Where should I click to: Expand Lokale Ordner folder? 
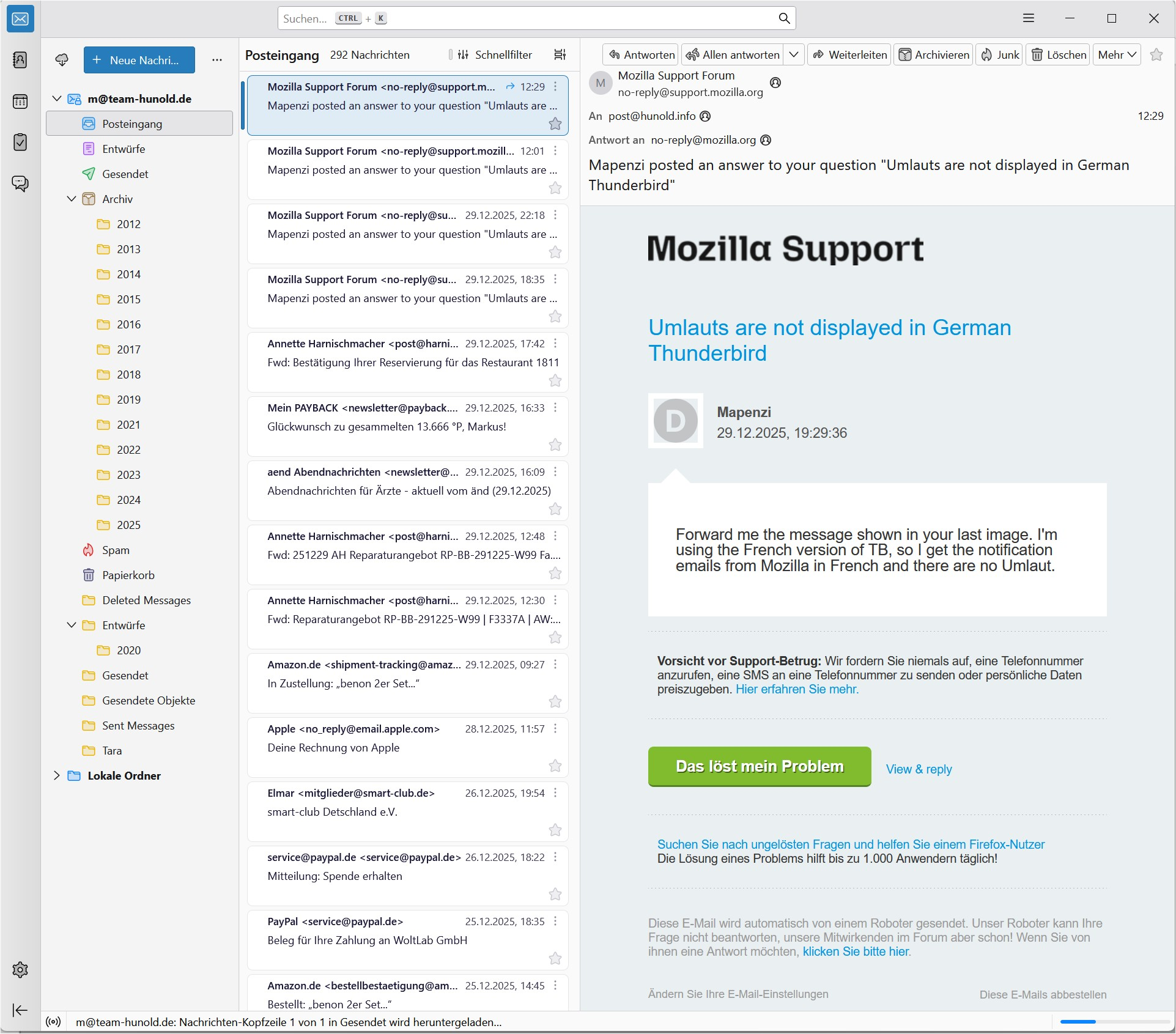pos(57,776)
